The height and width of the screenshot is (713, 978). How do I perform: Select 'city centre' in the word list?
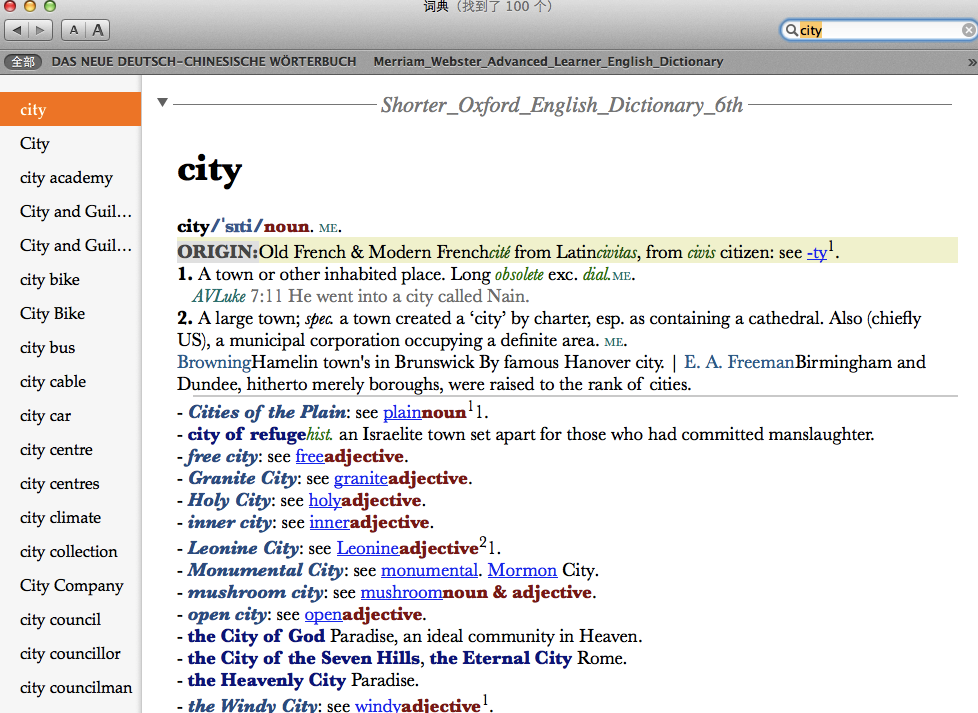[x=70, y=449]
